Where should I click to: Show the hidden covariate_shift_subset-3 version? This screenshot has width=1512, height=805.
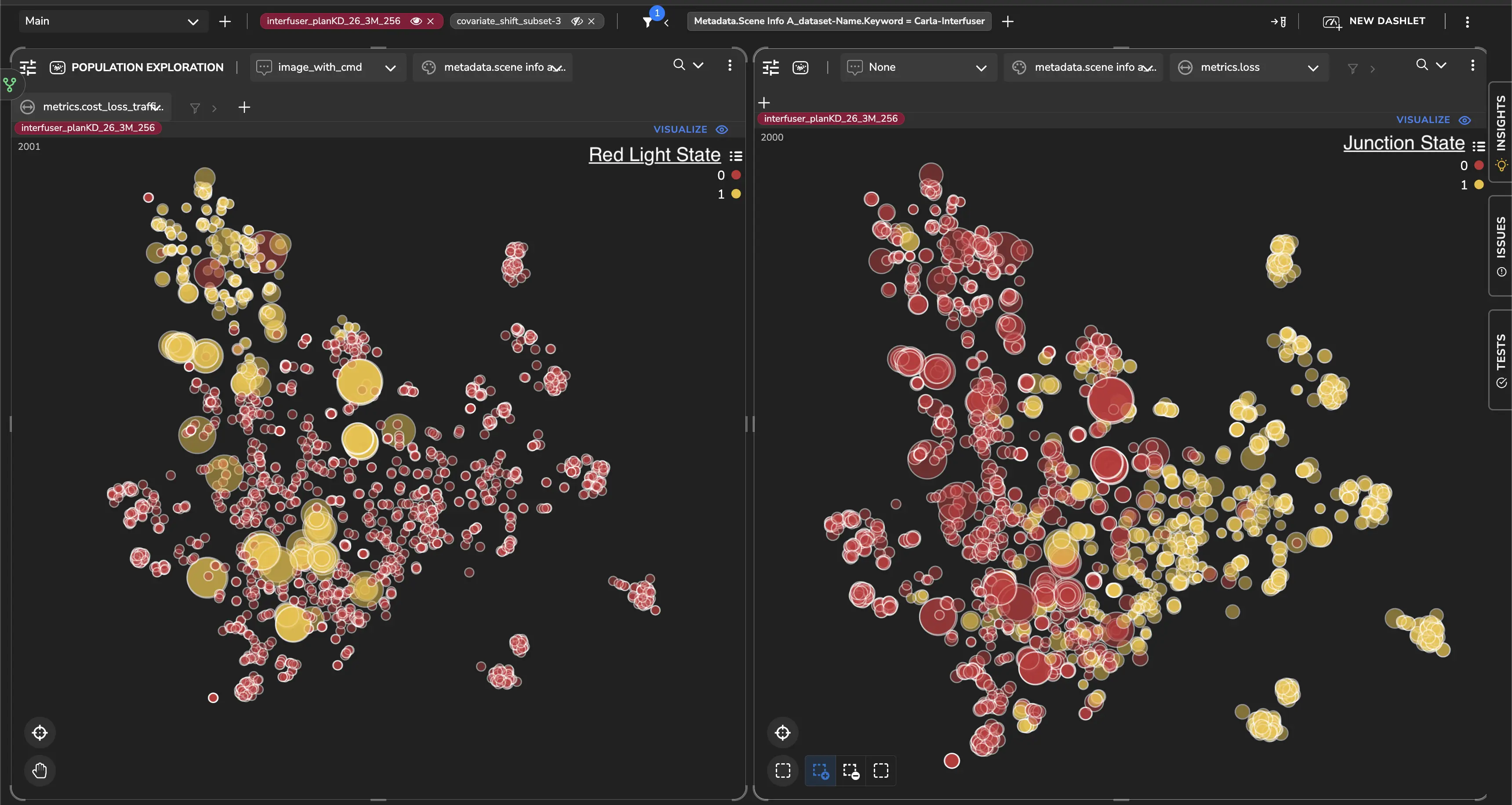coord(576,21)
